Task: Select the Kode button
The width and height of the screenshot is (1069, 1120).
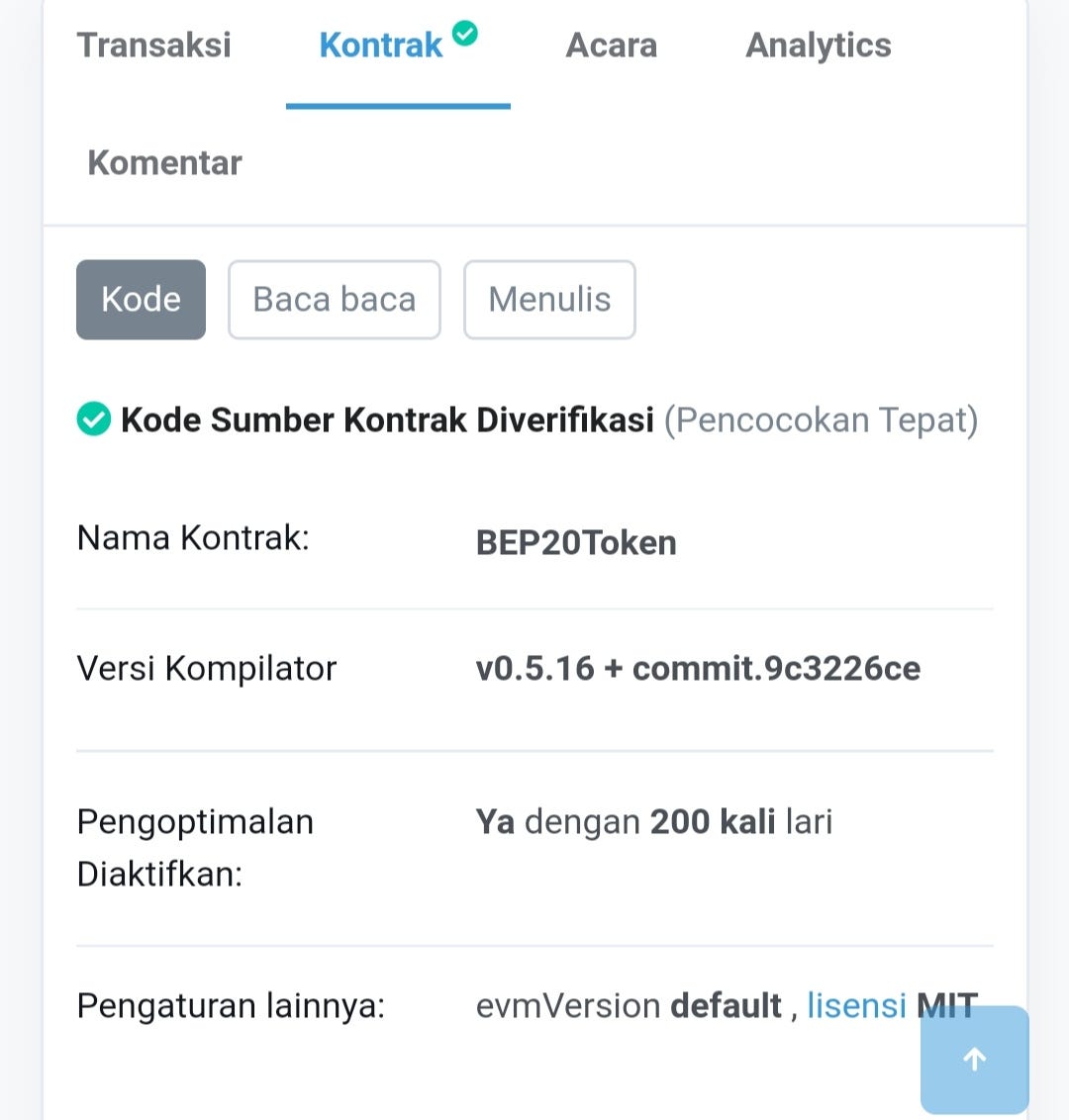Action: tap(141, 299)
